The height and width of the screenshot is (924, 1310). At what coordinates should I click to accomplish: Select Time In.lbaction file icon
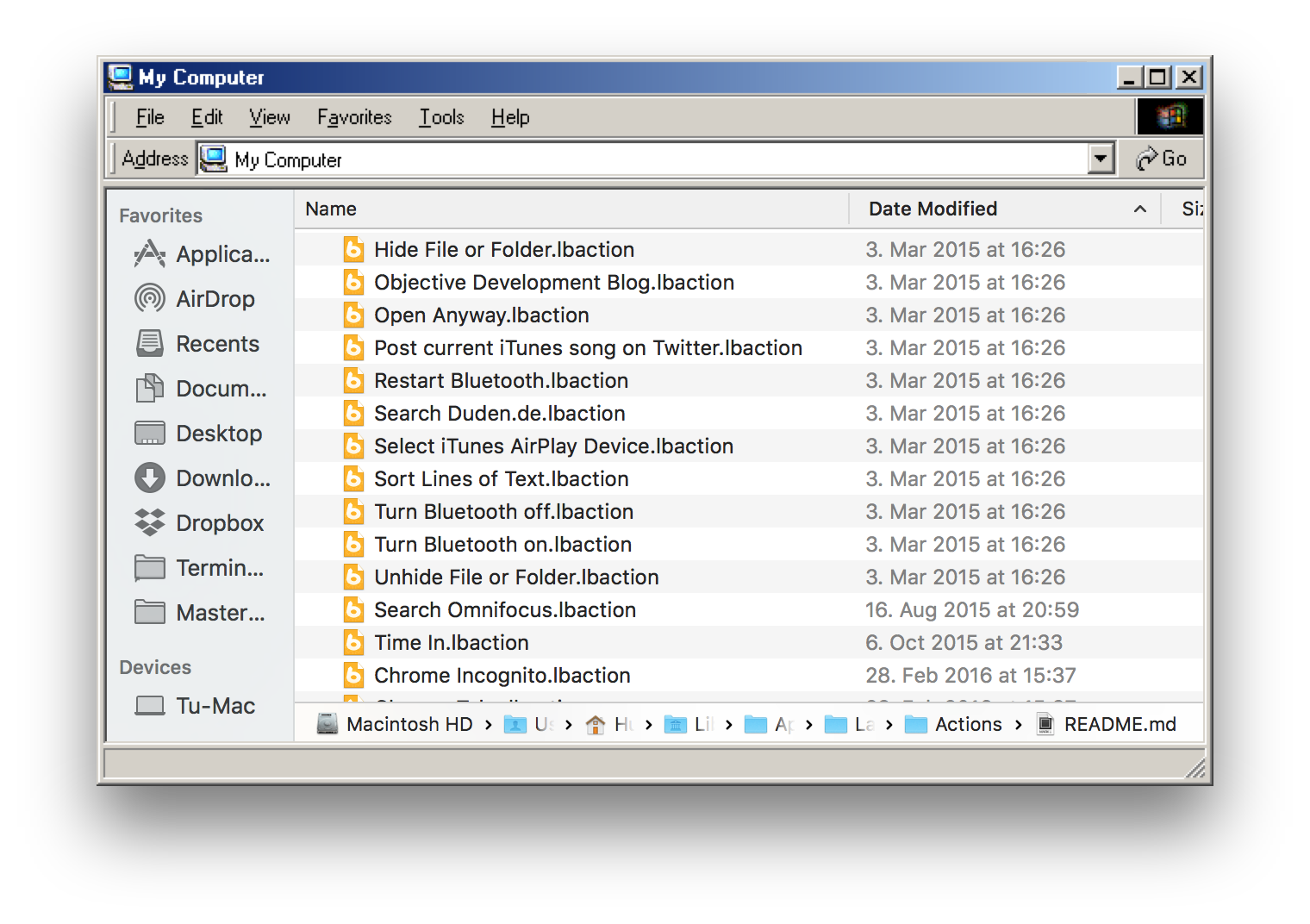(353, 642)
